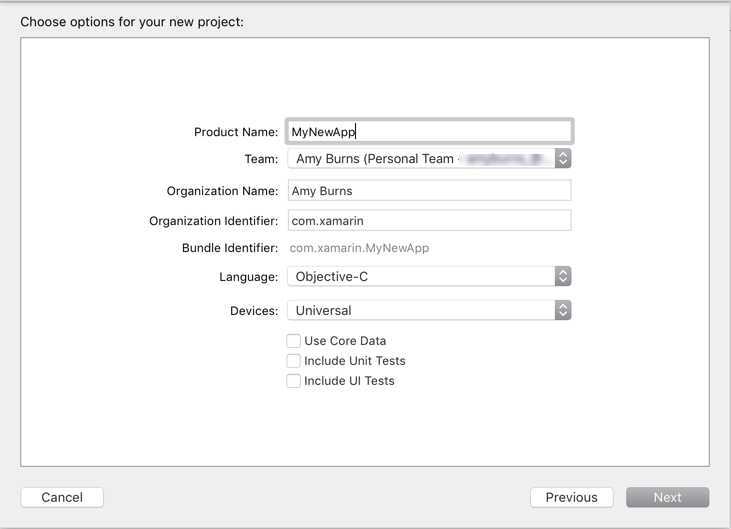Open the Team popup showing Amy Burns

(x=429, y=158)
